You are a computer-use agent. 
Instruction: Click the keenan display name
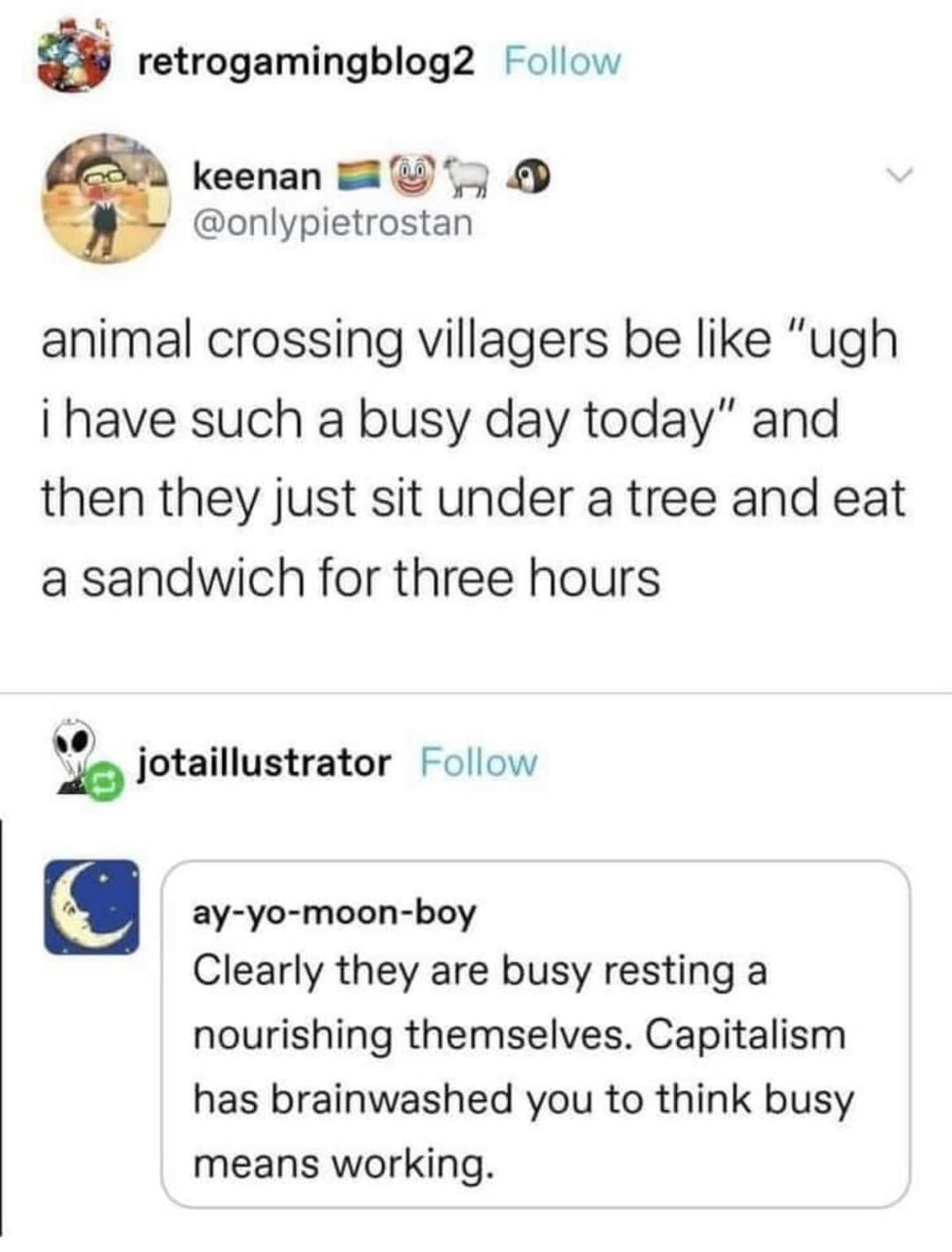pos(257,177)
